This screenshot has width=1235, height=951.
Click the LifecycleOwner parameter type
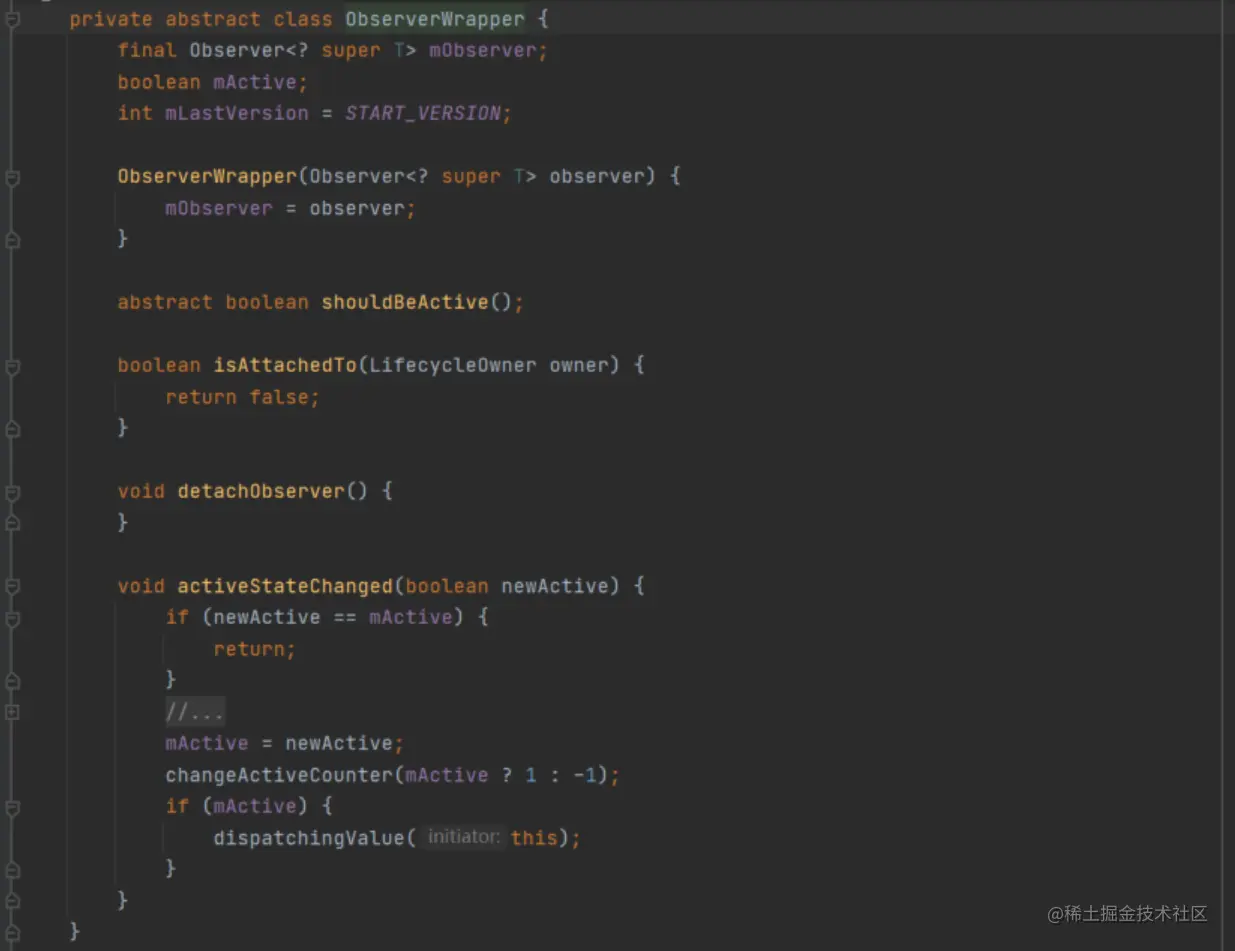(453, 365)
